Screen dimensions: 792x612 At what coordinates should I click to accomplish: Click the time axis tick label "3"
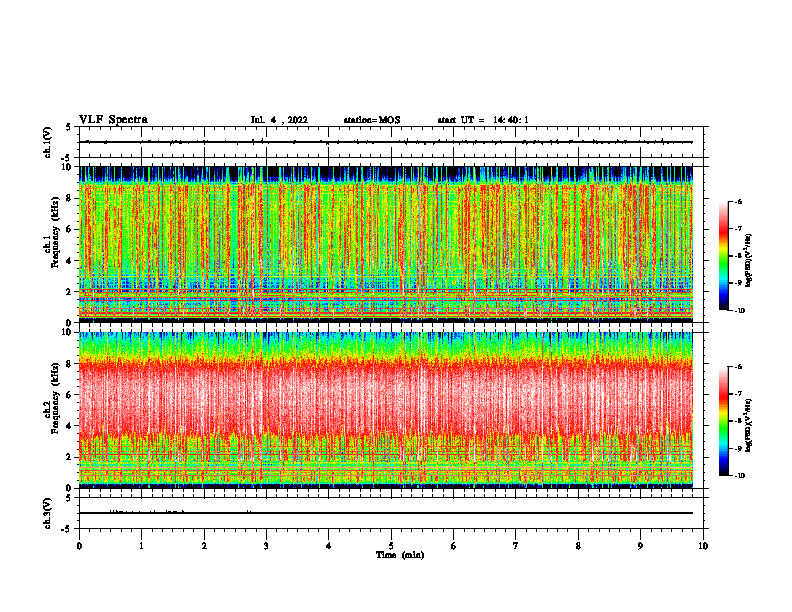(x=266, y=546)
